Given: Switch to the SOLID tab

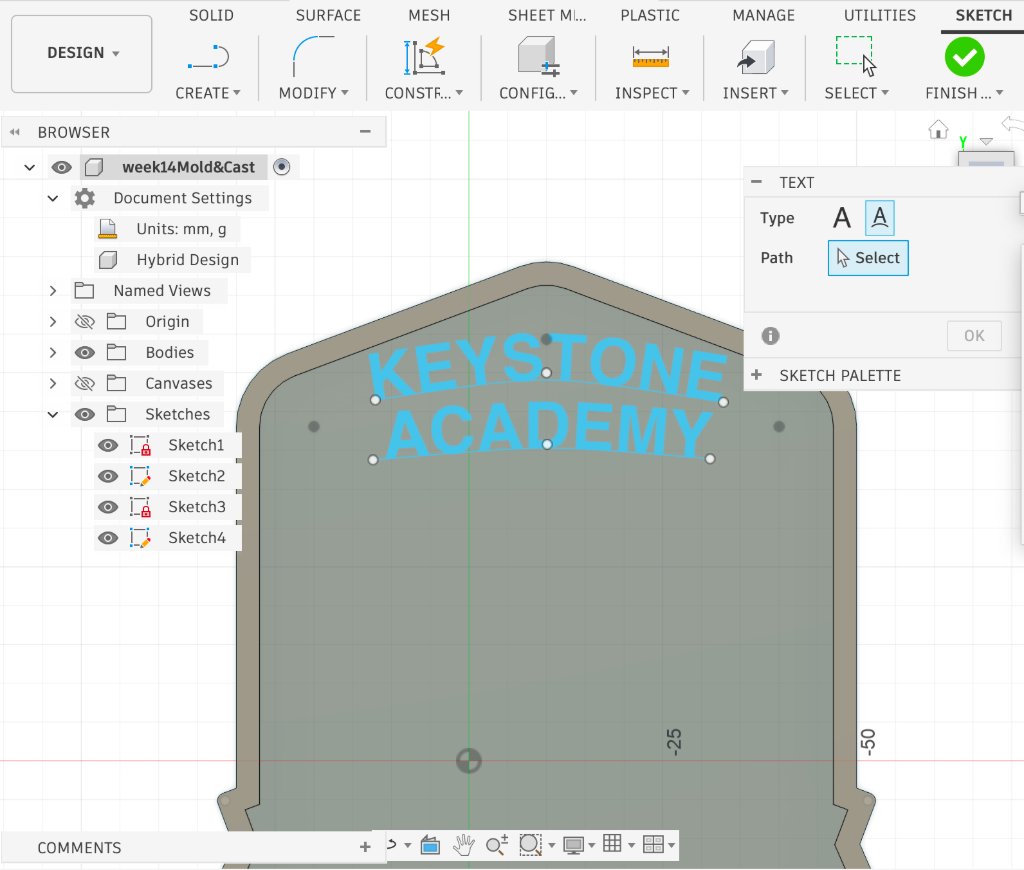Looking at the screenshot, I should [x=211, y=15].
